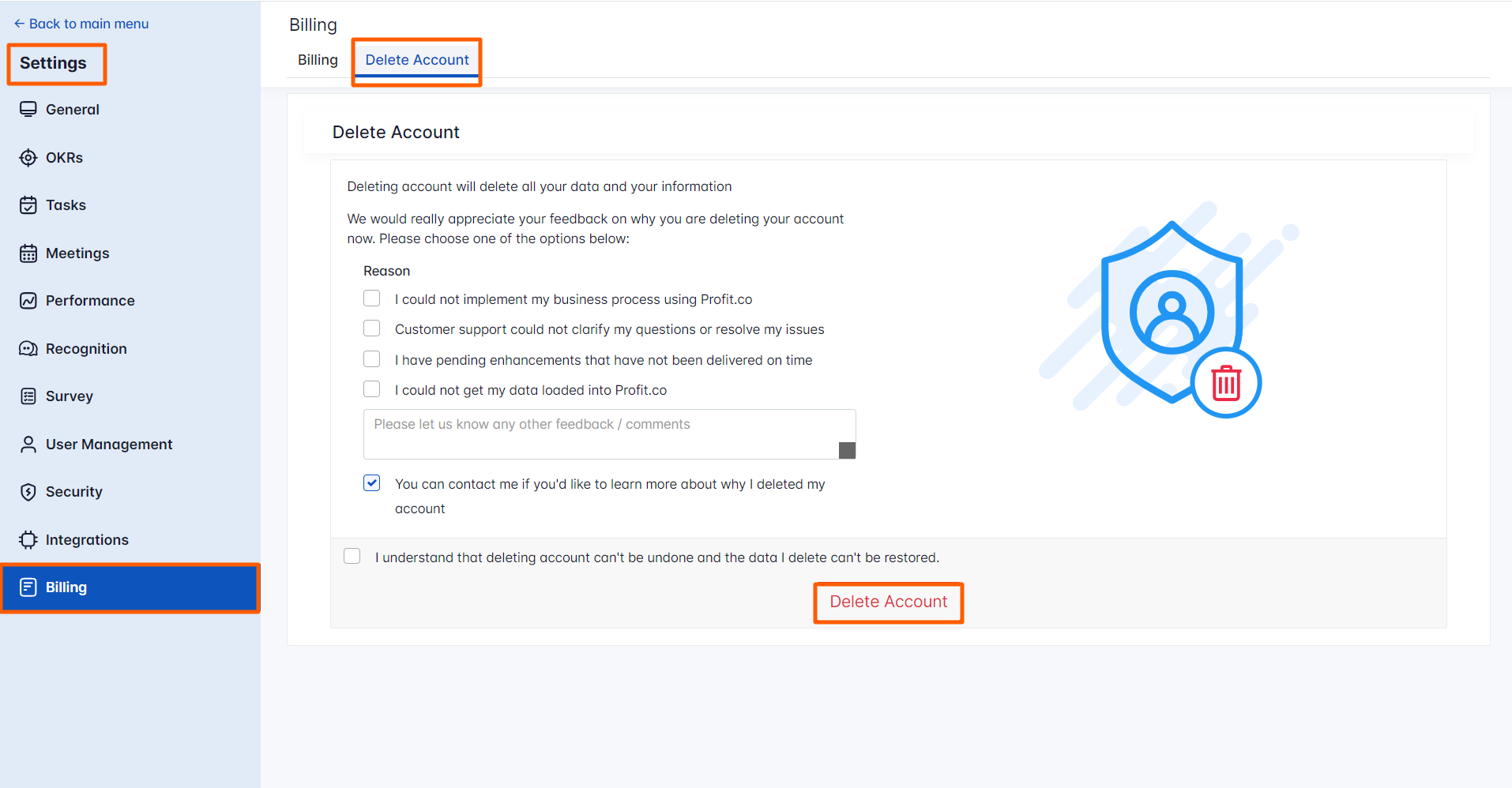Click the Integrations gear icon

point(28,539)
